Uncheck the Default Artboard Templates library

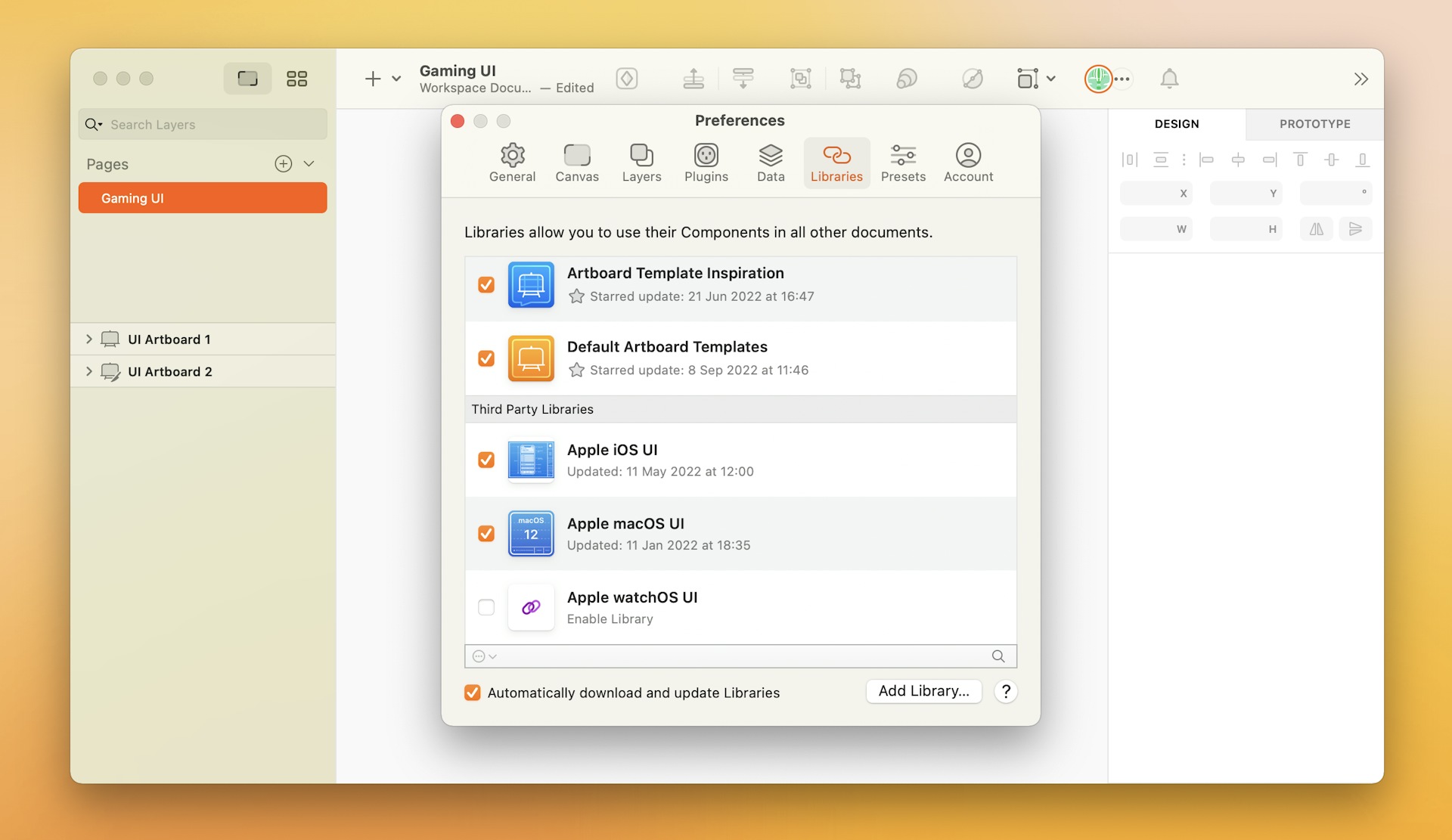click(486, 358)
